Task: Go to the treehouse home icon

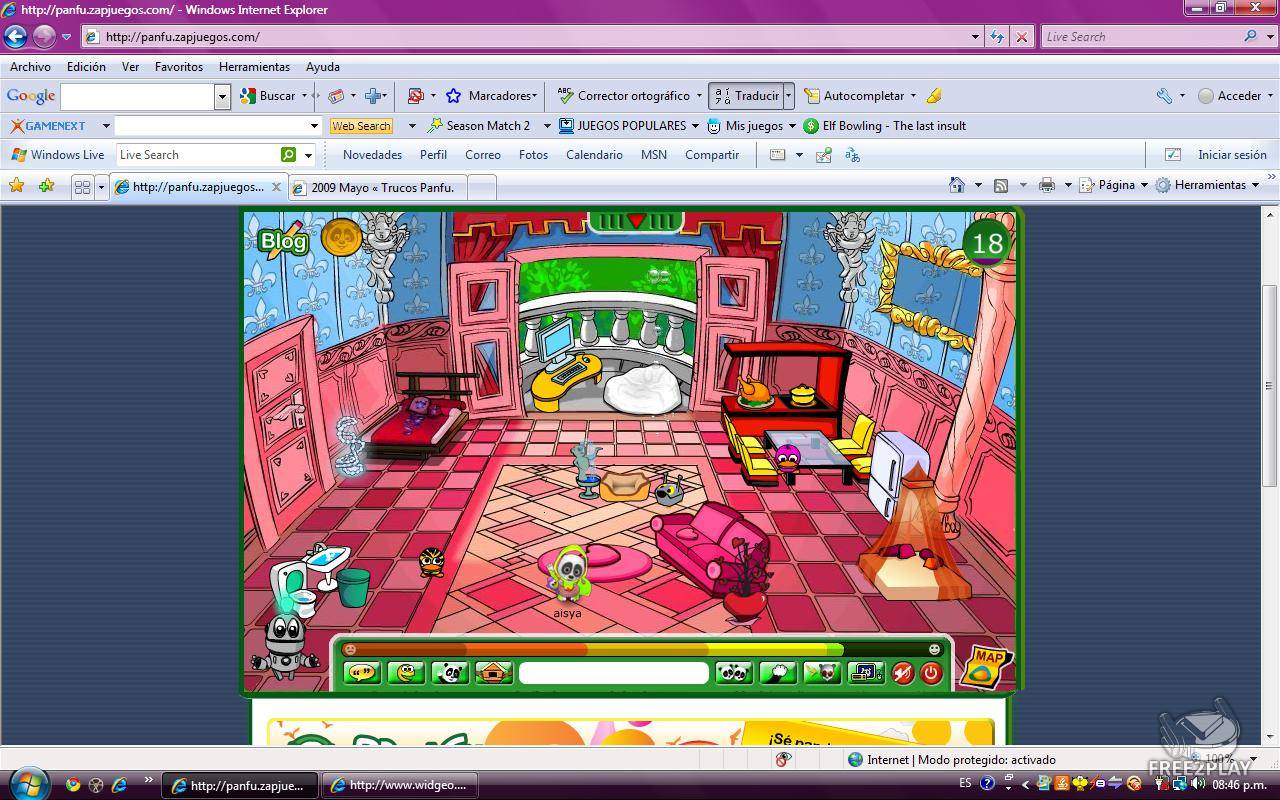Action: point(494,673)
